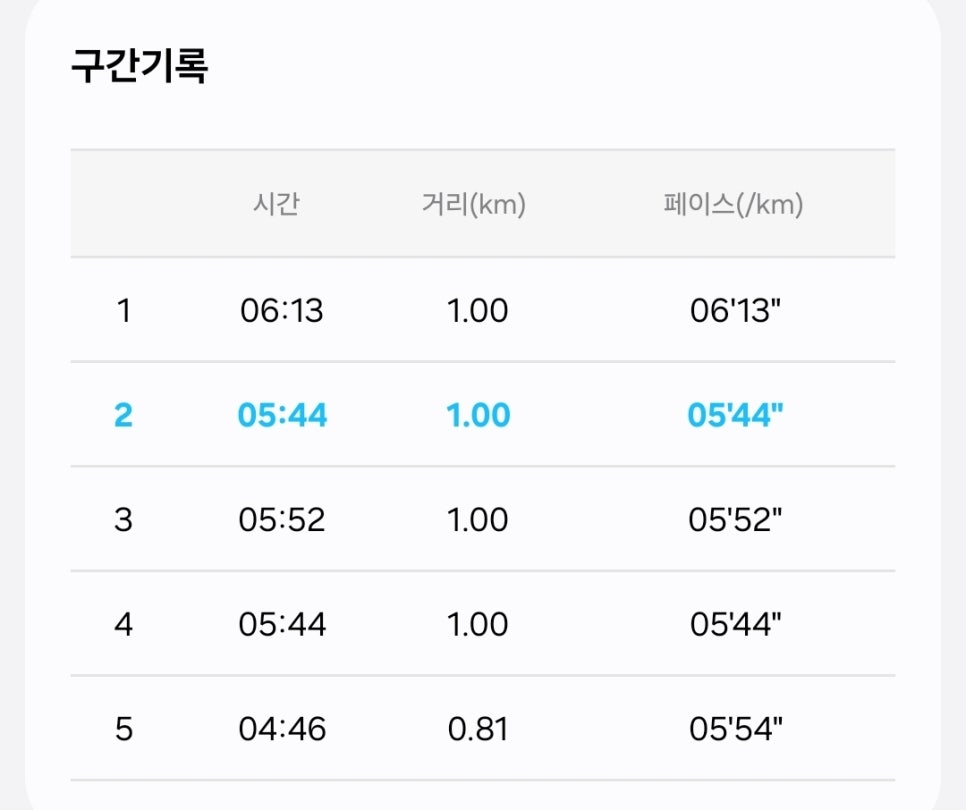Select lap number 3 row

click(x=482, y=519)
